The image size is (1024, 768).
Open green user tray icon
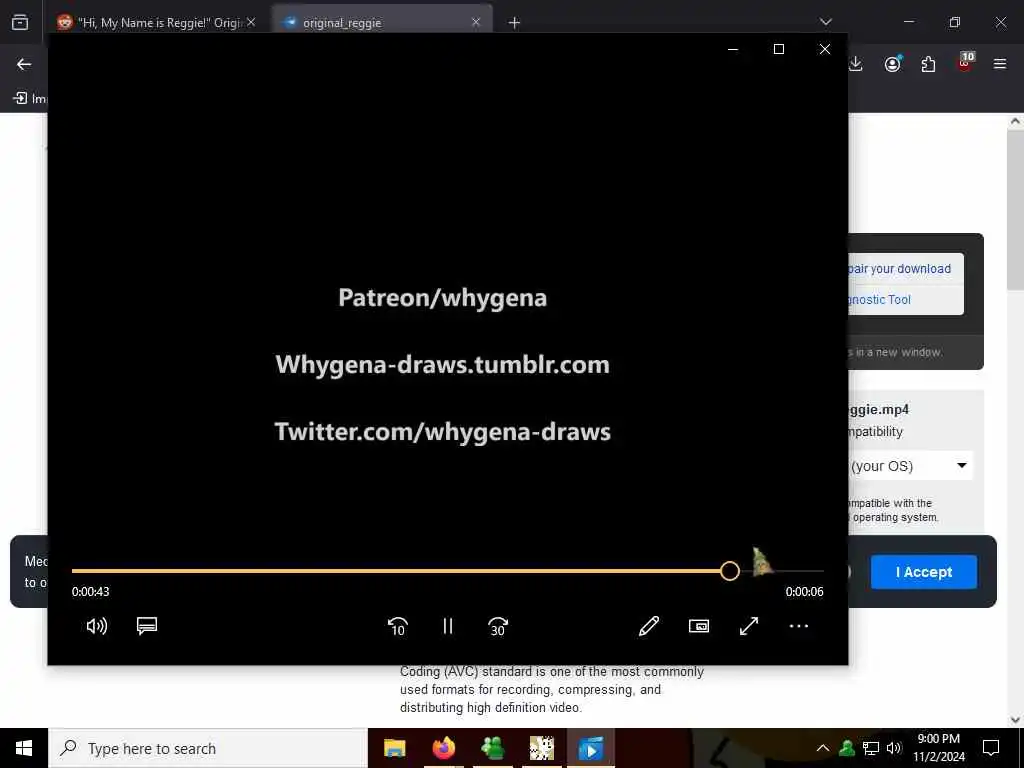coord(847,748)
